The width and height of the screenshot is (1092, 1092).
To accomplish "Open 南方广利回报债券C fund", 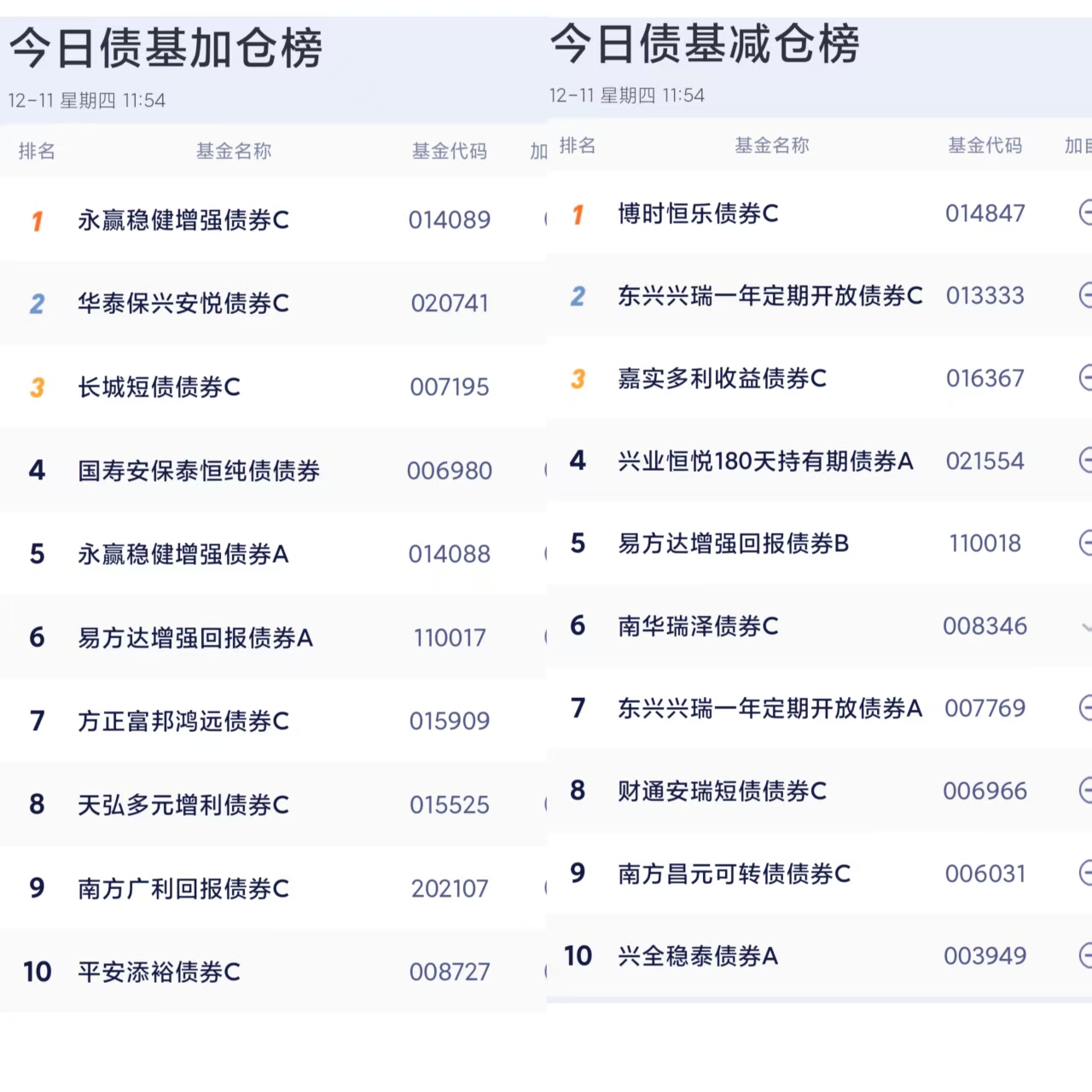I will [183, 888].
